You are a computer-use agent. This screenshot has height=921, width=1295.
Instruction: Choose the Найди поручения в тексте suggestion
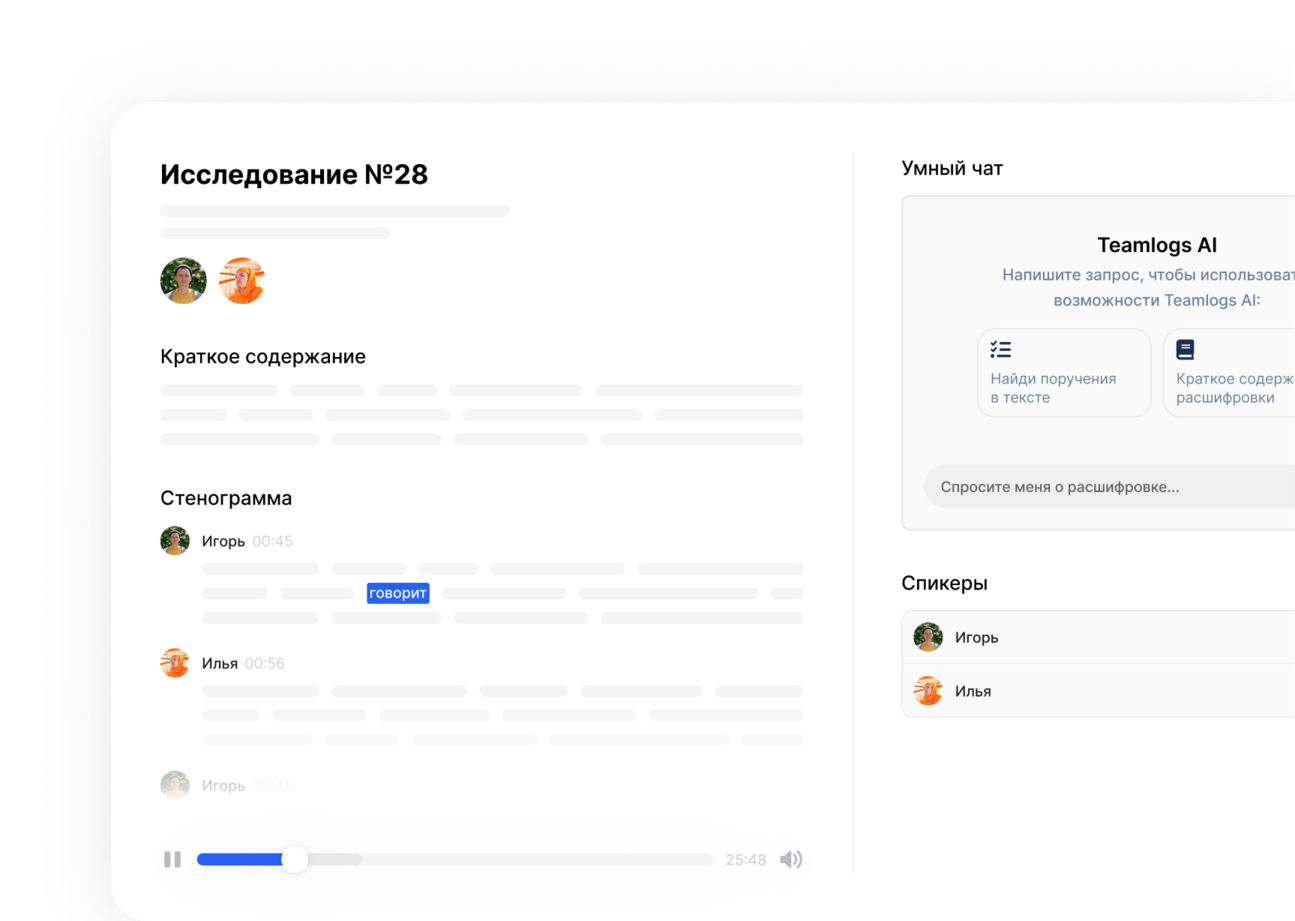tap(1064, 373)
